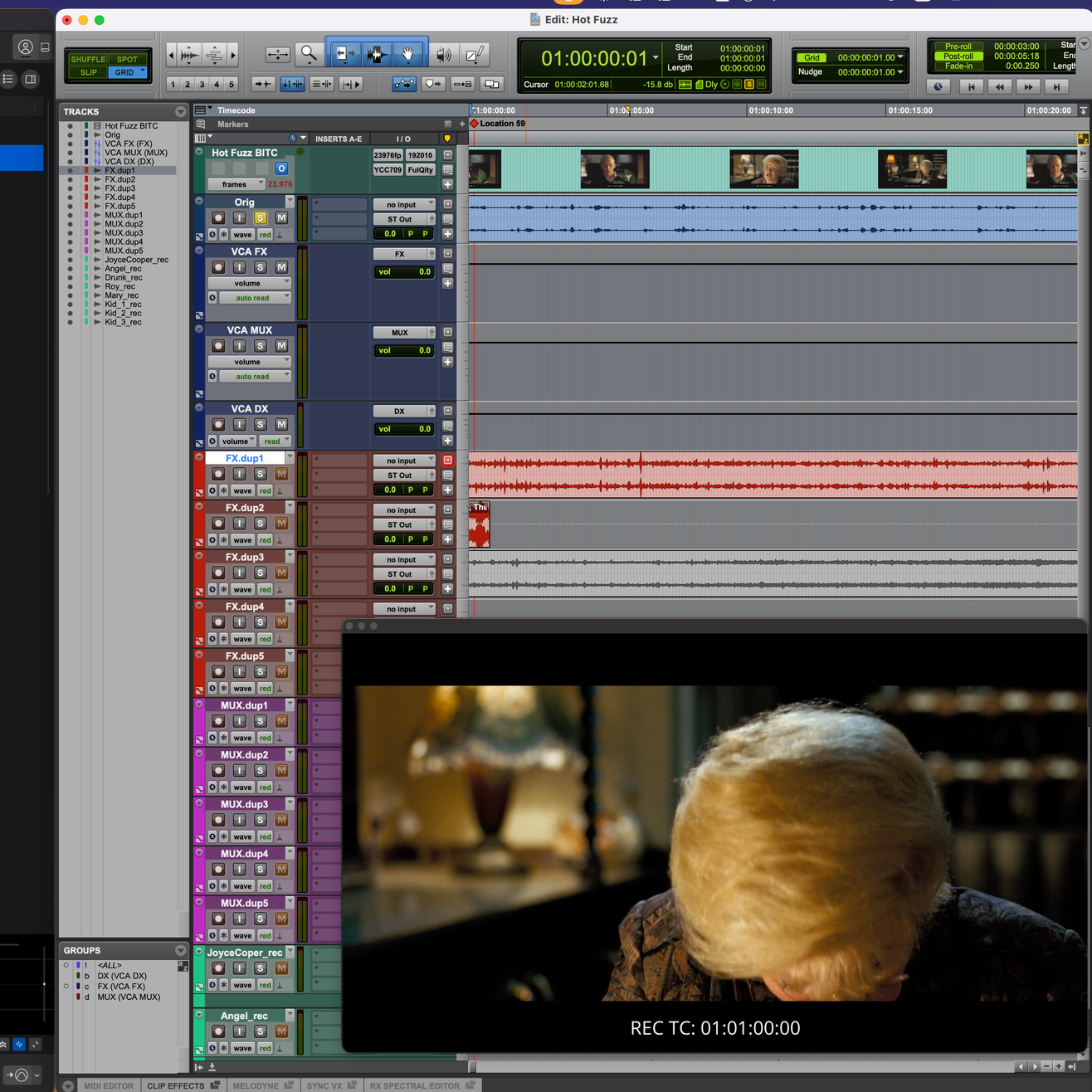
Task: Select the Zoomer tool magnifier
Action: [x=309, y=55]
